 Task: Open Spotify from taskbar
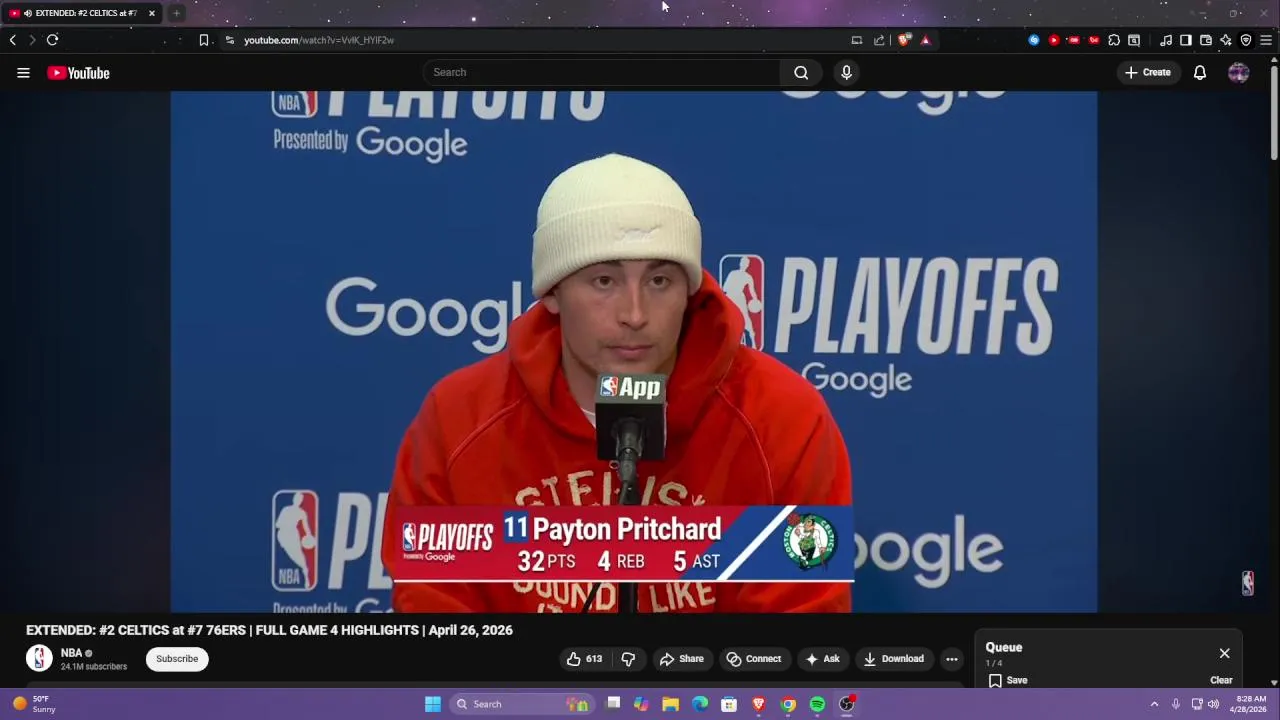tap(817, 704)
